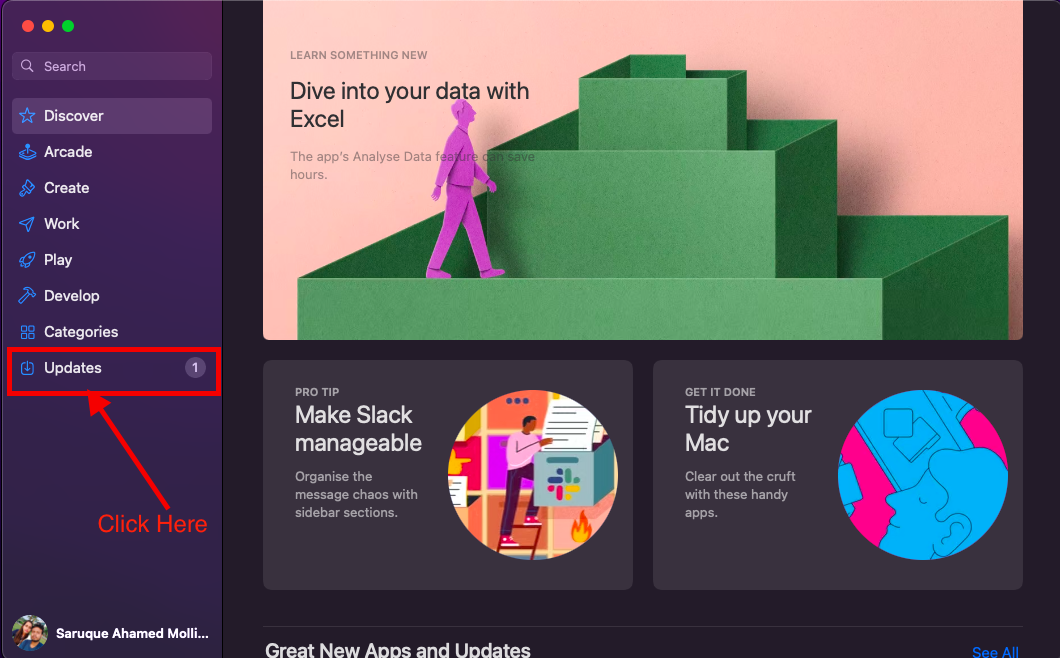Click the Discover star icon

pos(27,116)
